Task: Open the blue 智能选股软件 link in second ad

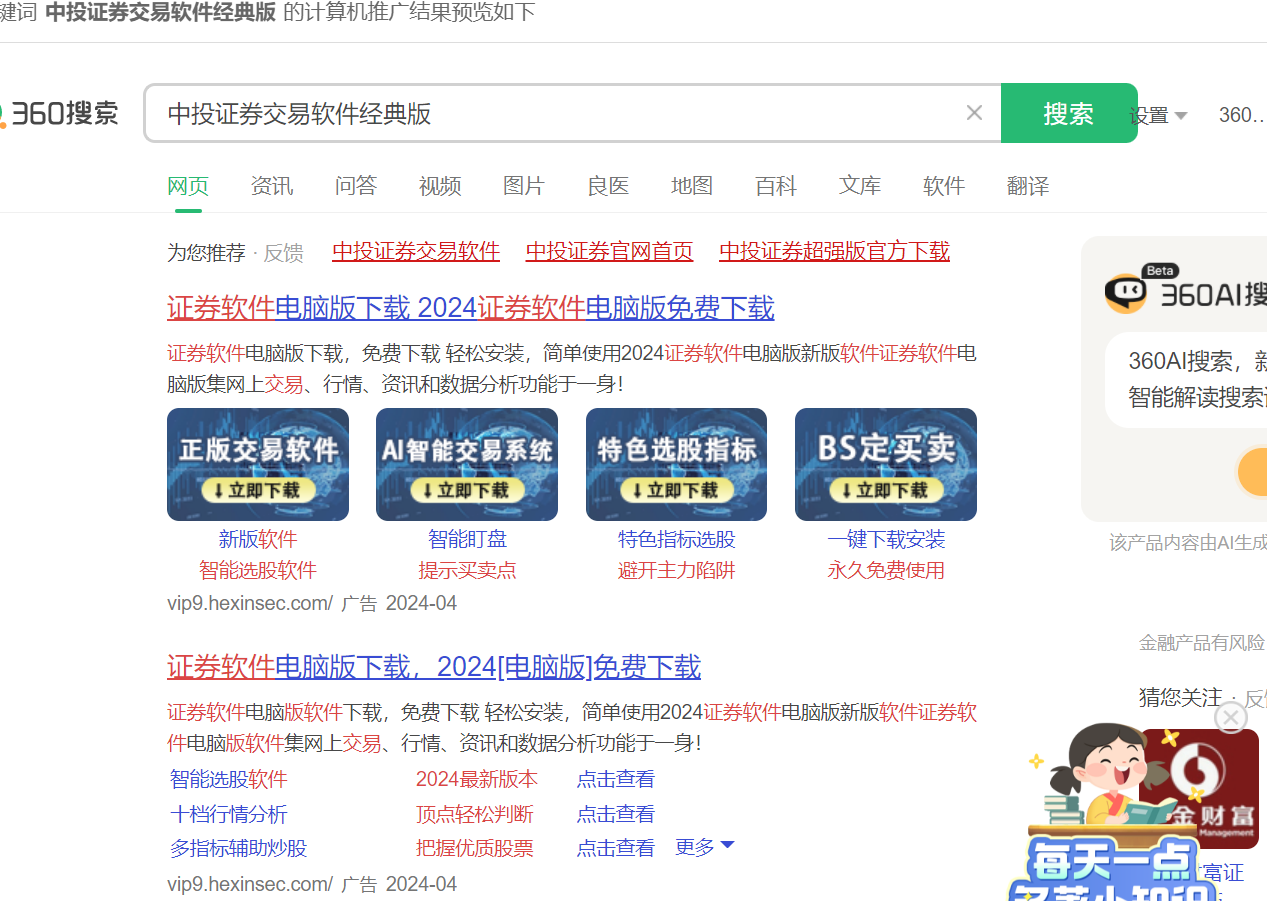Action: (x=229, y=779)
